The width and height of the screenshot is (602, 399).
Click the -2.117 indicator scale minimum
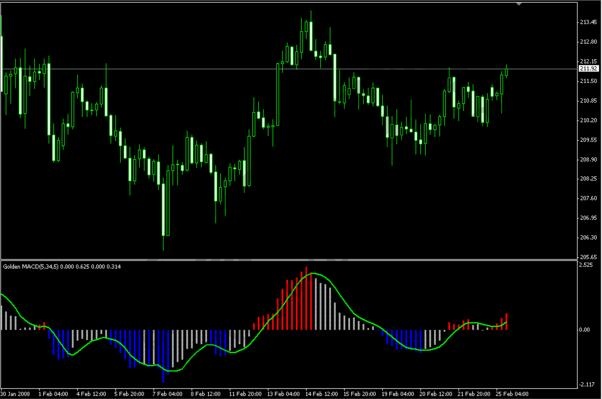(x=587, y=385)
